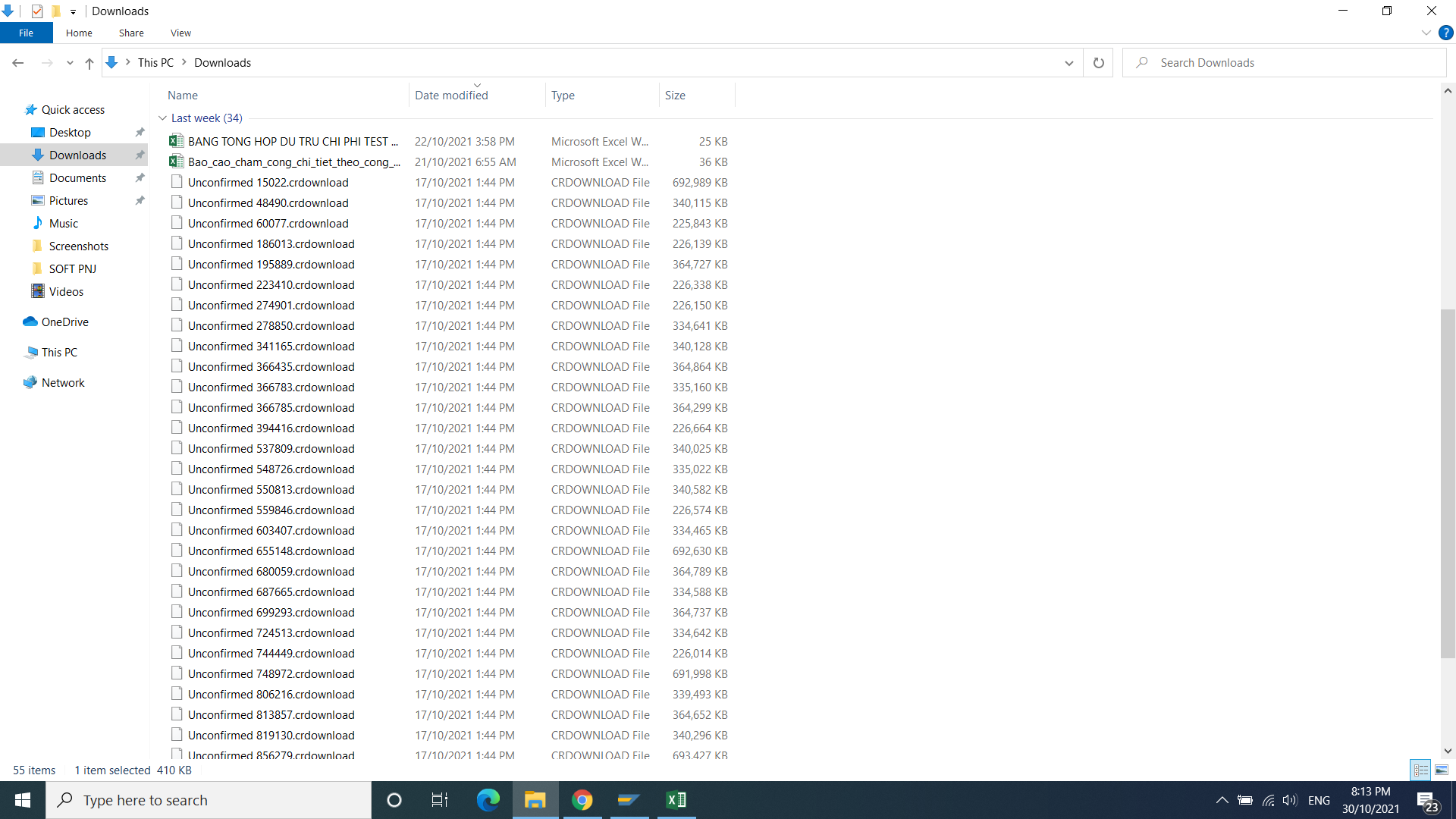Switch to the View ribbon tab
The width and height of the screenshot is (1456, 819).
[x=180, y=33]
